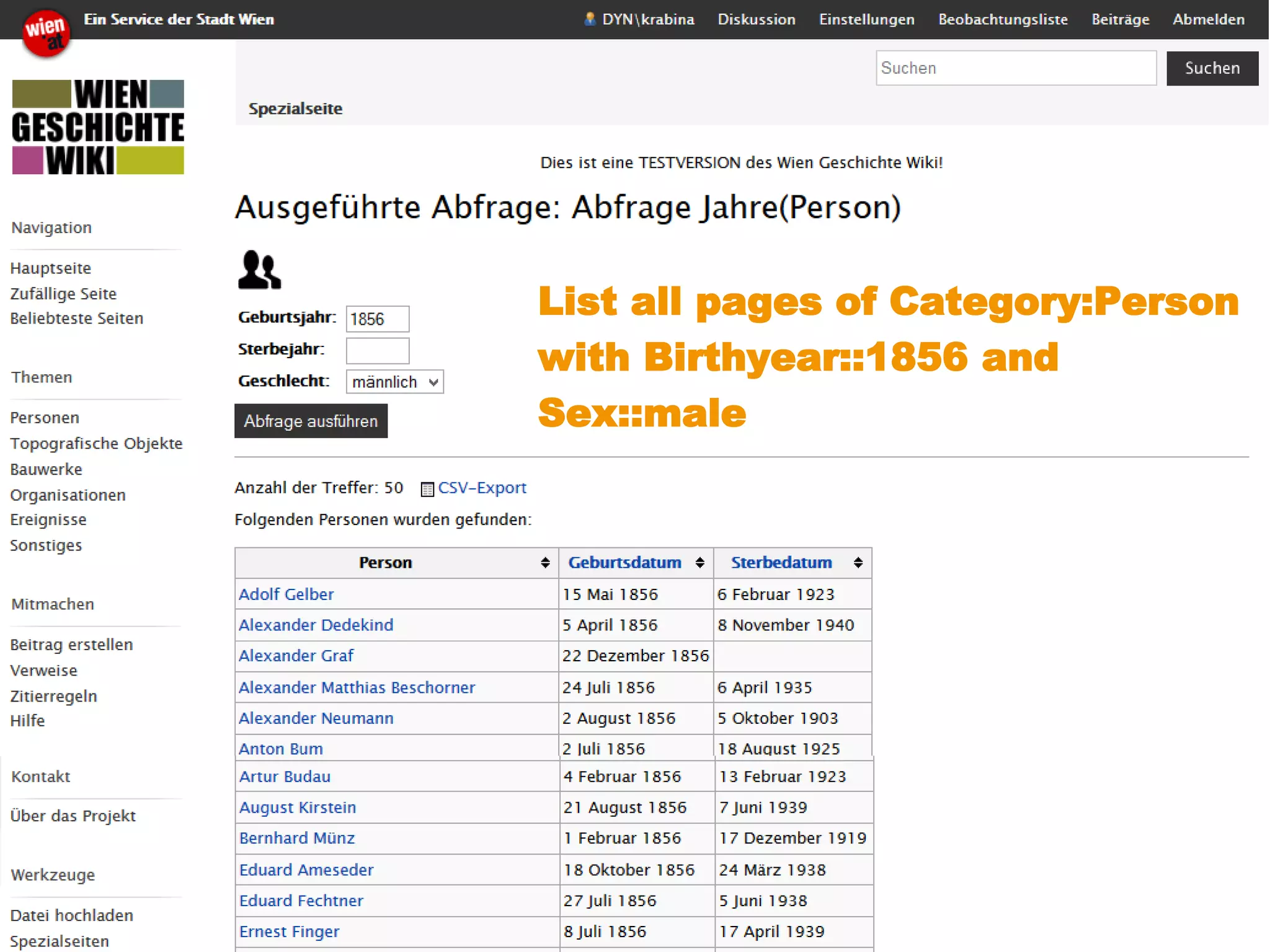This screenshot has width=1270, height=952.
Task: Open Bauwerke in the sidebar
Action: pyautogui.click(x=47, y=469)
